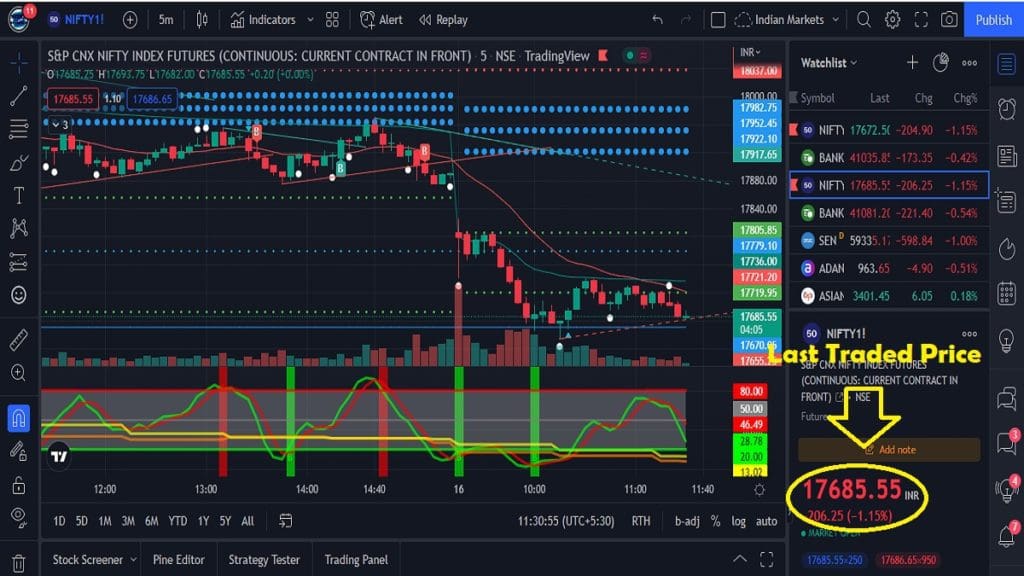Create an Alert
This screenshot has height=576, width=1024.
(381, 20)
